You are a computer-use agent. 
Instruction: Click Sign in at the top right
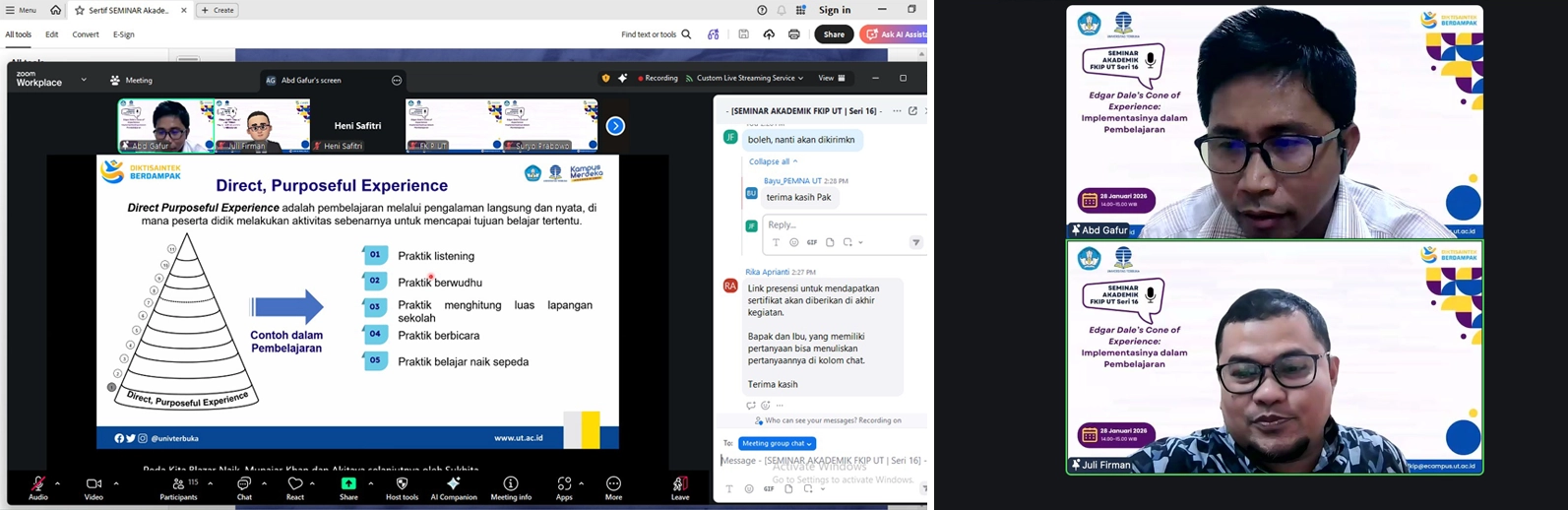tap(835, 10)
